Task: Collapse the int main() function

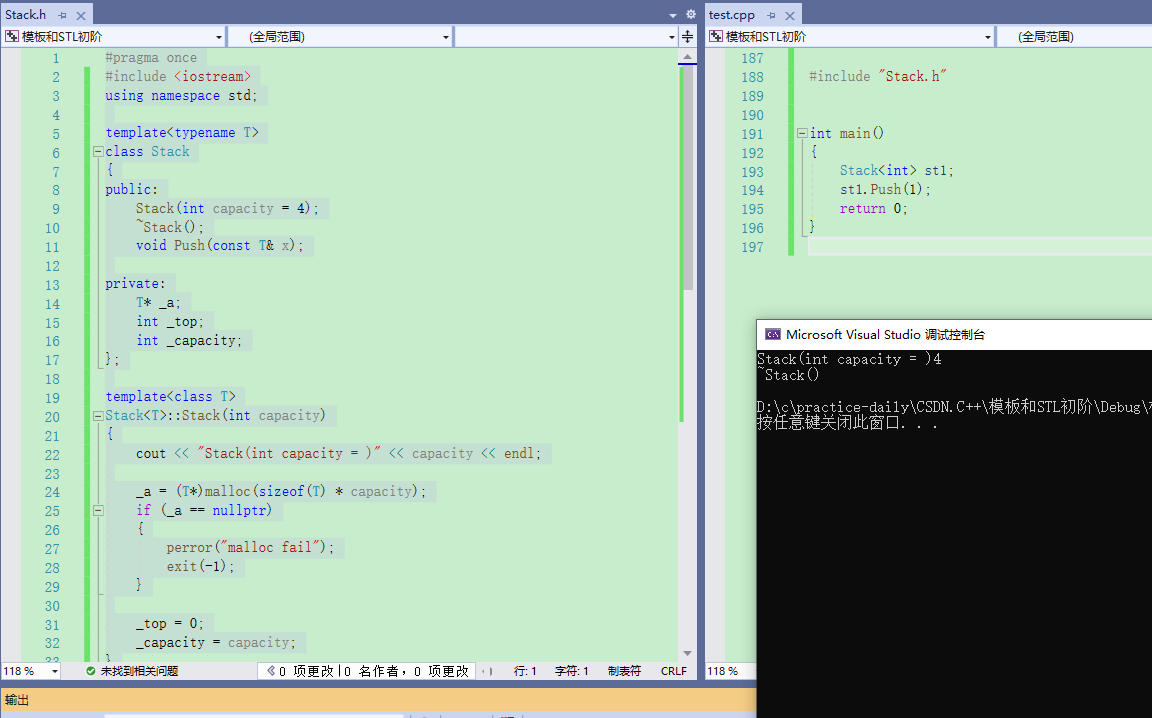Action: coord(802,133)
